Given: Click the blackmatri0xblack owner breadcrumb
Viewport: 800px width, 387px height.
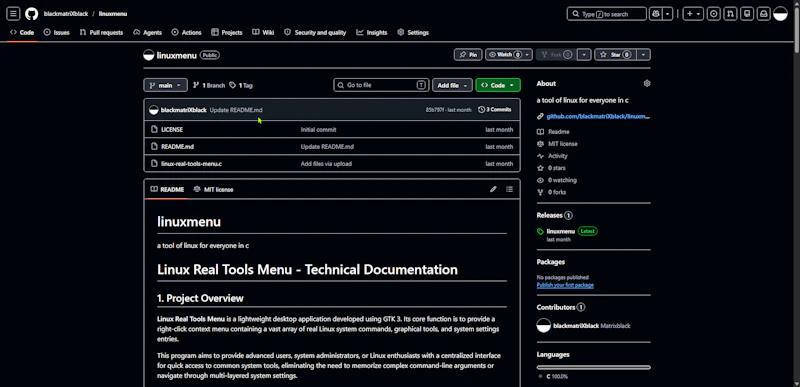Looking at the screenshot, I should coord(66,14).
